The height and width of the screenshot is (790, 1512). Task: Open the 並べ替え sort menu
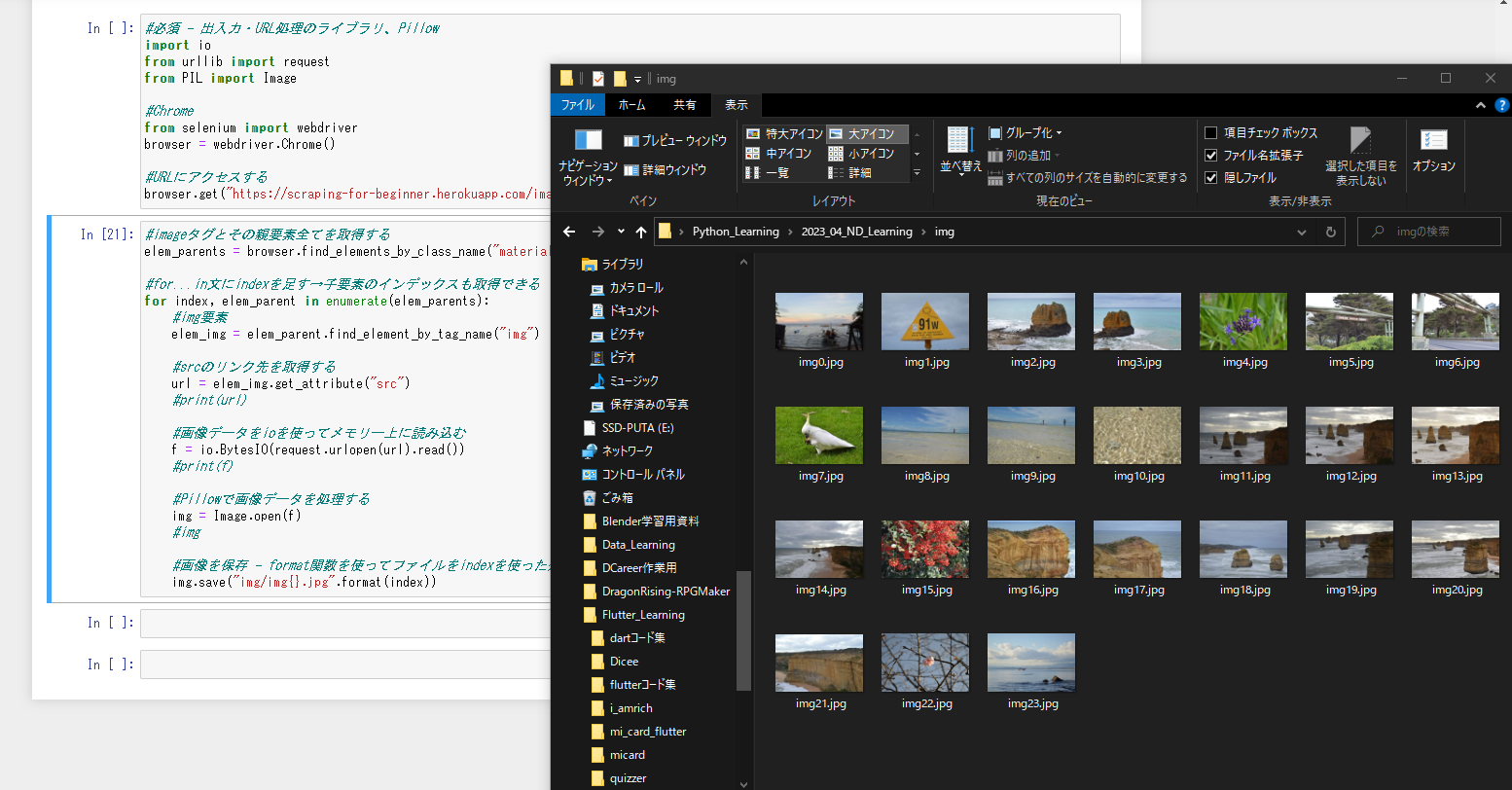[959, 153]
